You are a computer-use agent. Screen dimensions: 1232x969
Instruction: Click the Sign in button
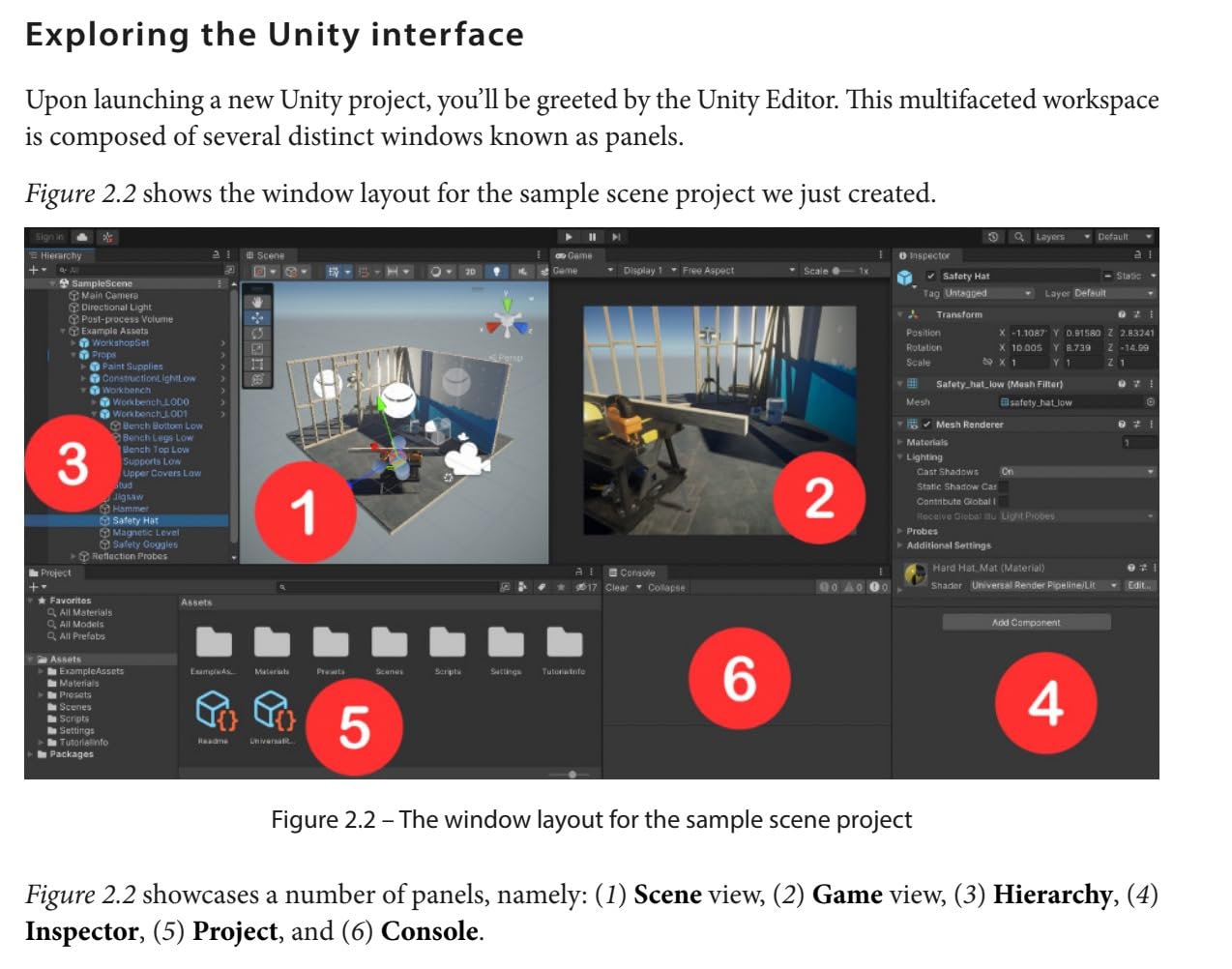pos(48,237)
